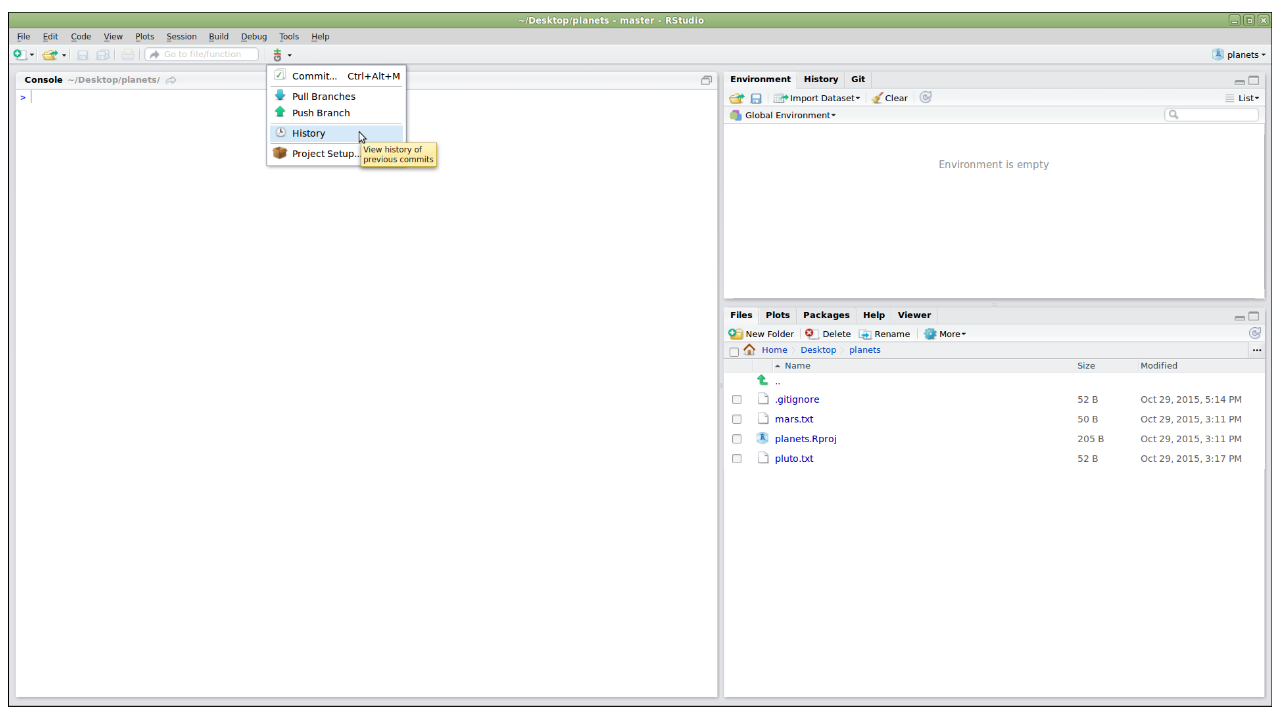Toggle the select-all files checkbox in breadcrumb bar
1285x715 pixels.
(x=734, y=351)
